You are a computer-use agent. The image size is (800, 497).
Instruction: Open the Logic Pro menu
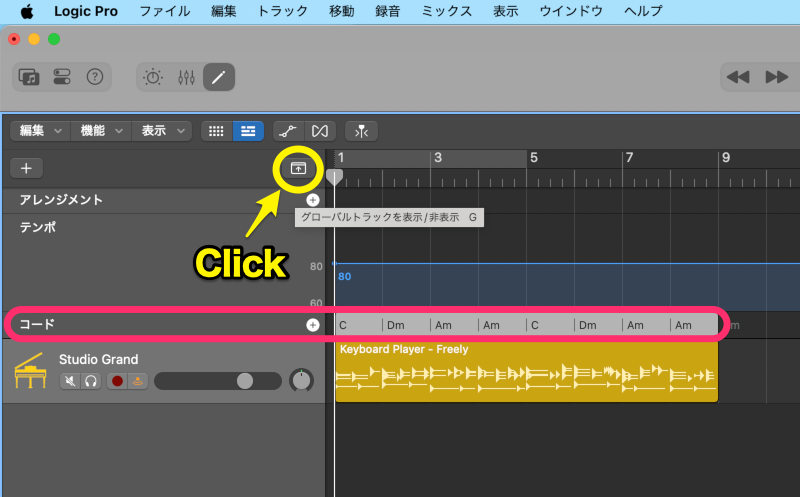(86, 11)
